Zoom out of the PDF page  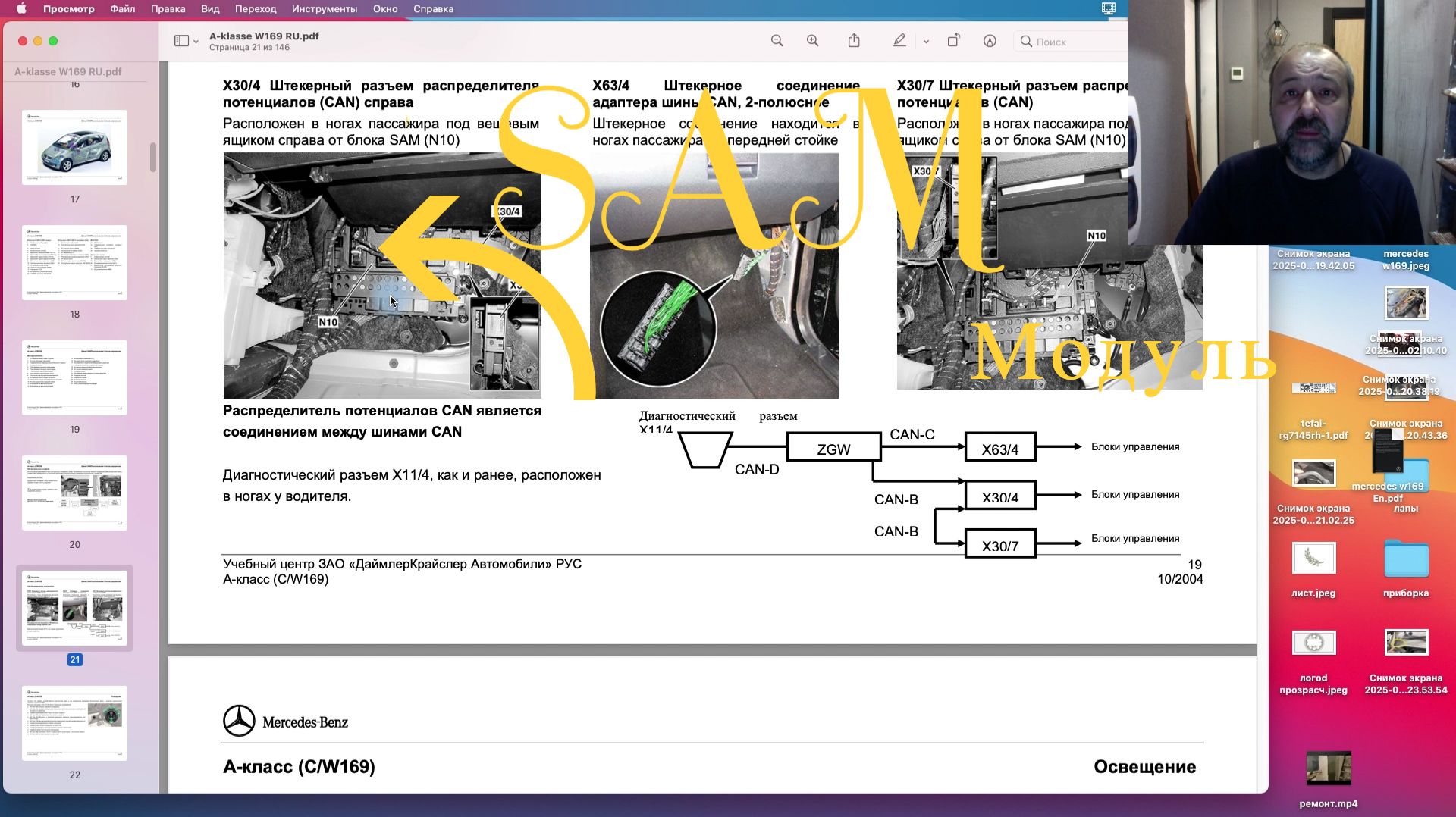777,41
